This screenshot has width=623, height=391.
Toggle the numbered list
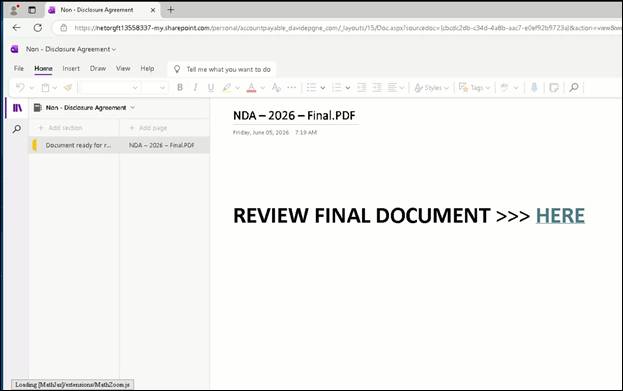click(x=337, y=87)
